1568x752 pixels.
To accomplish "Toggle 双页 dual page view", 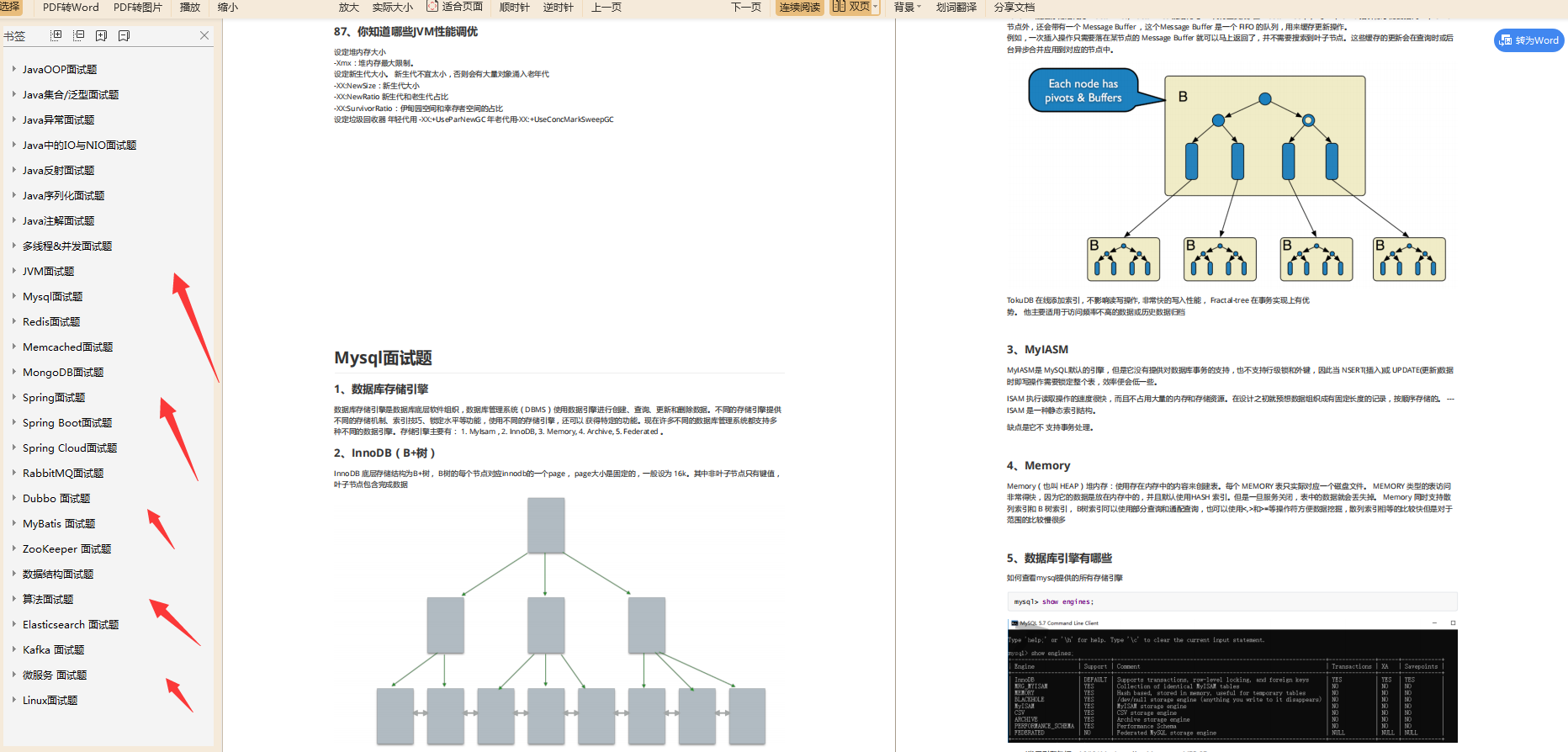I will (851, 7).
